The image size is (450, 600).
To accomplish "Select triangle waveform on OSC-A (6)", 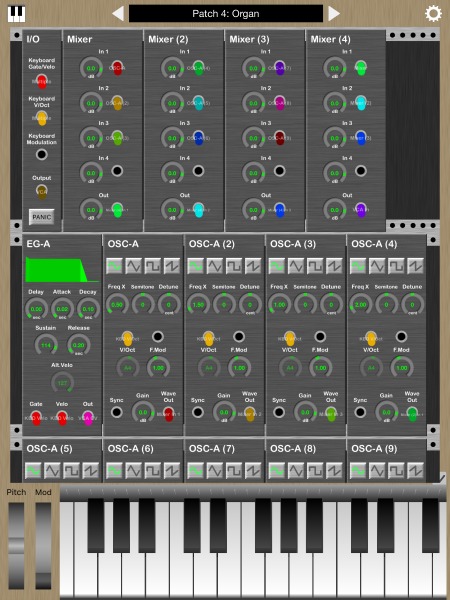I will tap(134, 471).
